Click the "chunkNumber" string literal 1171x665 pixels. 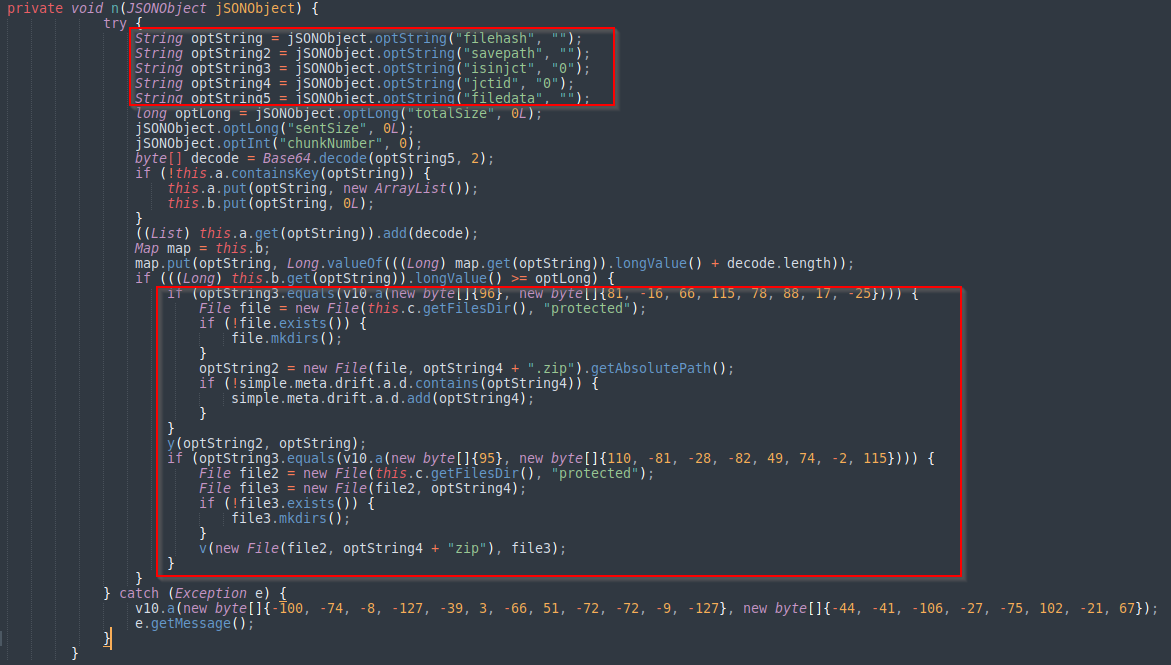click(331, 143)
